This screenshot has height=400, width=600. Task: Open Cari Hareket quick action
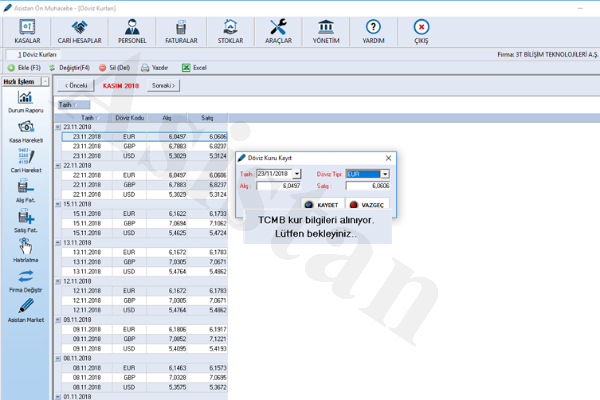click(x=26, y=161)
